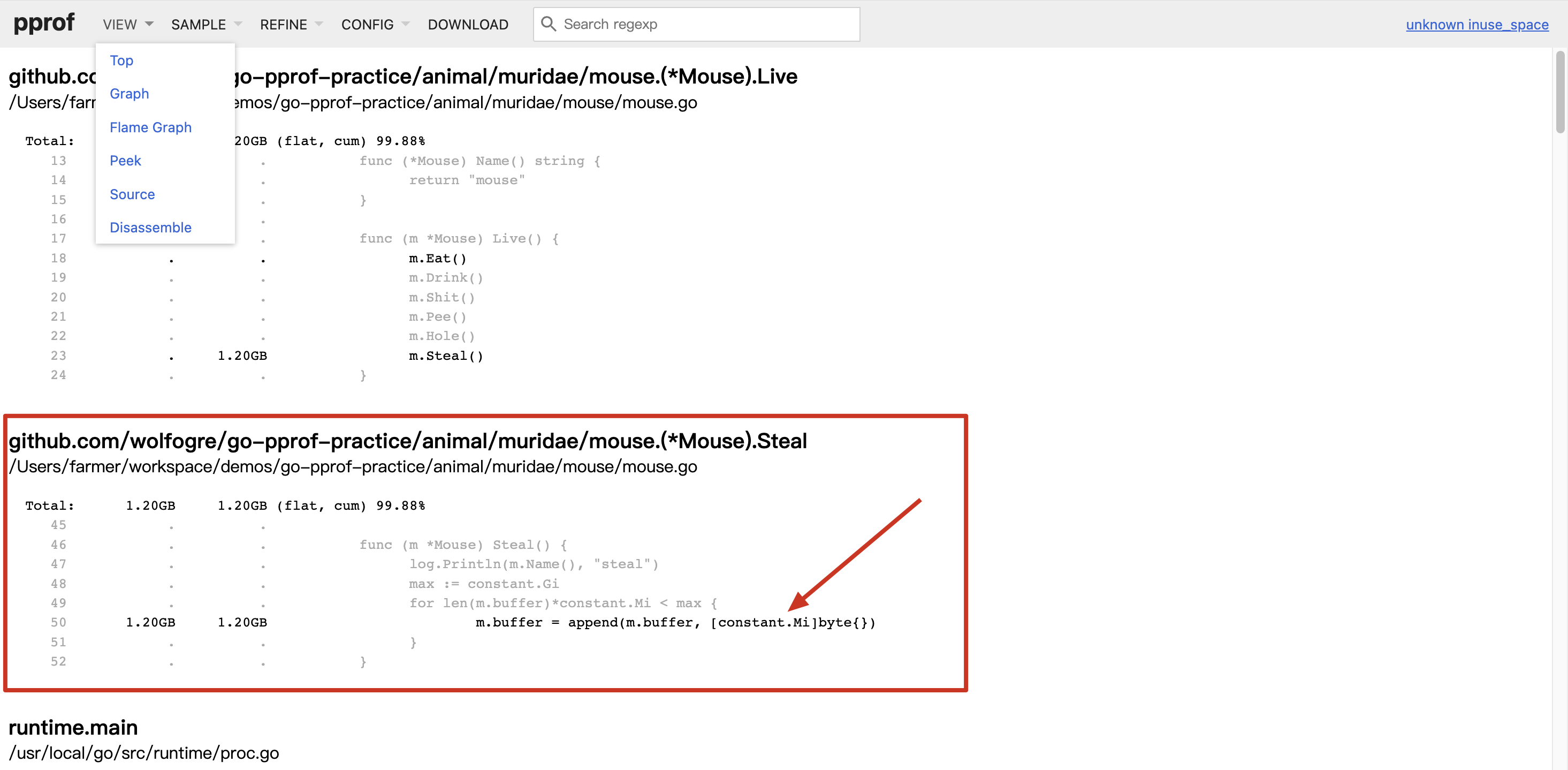Switch to Flame Graph view
The width and height of the screenshot is (1568, 770).
pos(150,127)
